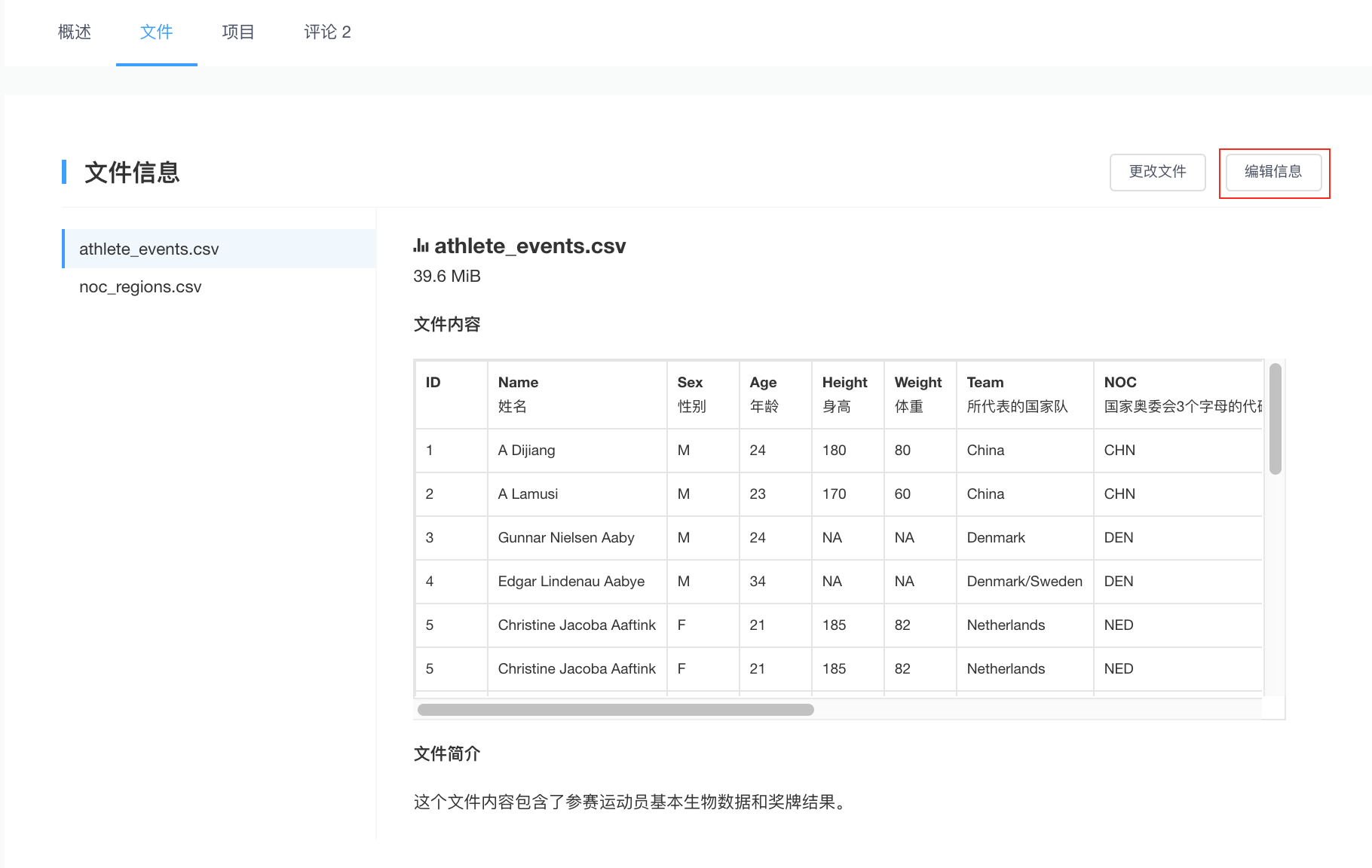The width and height of the screenshot is (1372, 868).
Task: Click the Team 所代表的国家队 column header
Action: [1024, 394]
